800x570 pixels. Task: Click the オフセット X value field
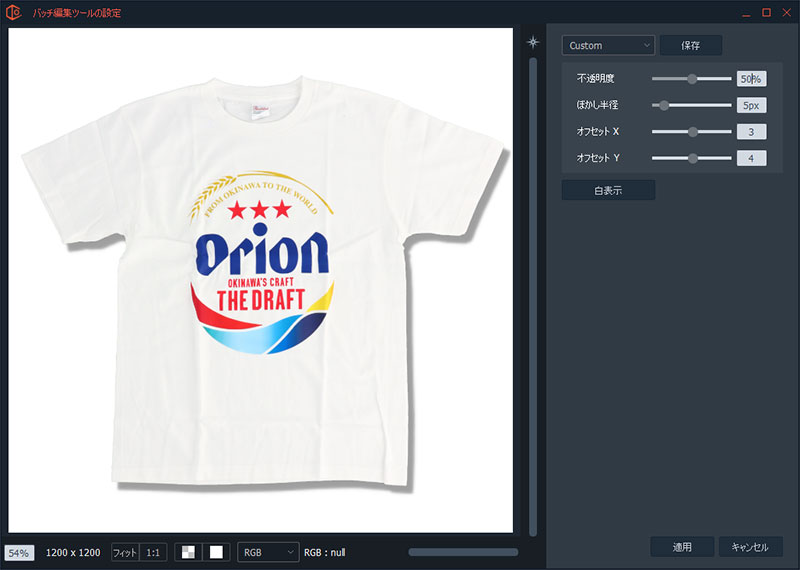coord(751,131)
